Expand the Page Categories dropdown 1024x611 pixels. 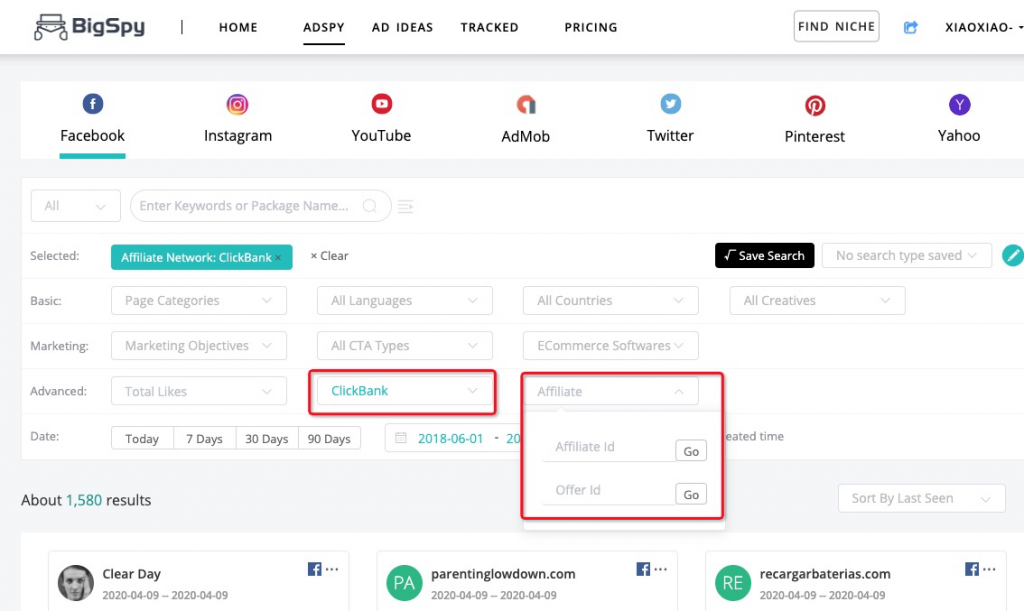[x=199, y=300]
